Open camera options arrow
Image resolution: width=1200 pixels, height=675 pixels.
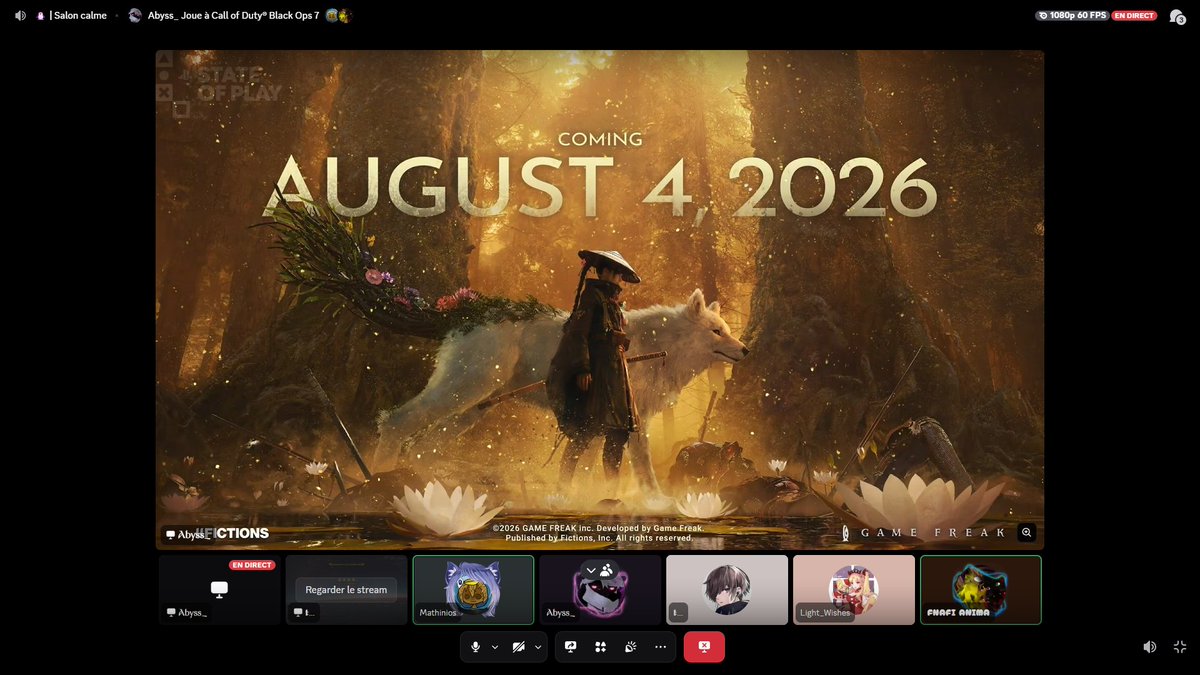[538, 647]
